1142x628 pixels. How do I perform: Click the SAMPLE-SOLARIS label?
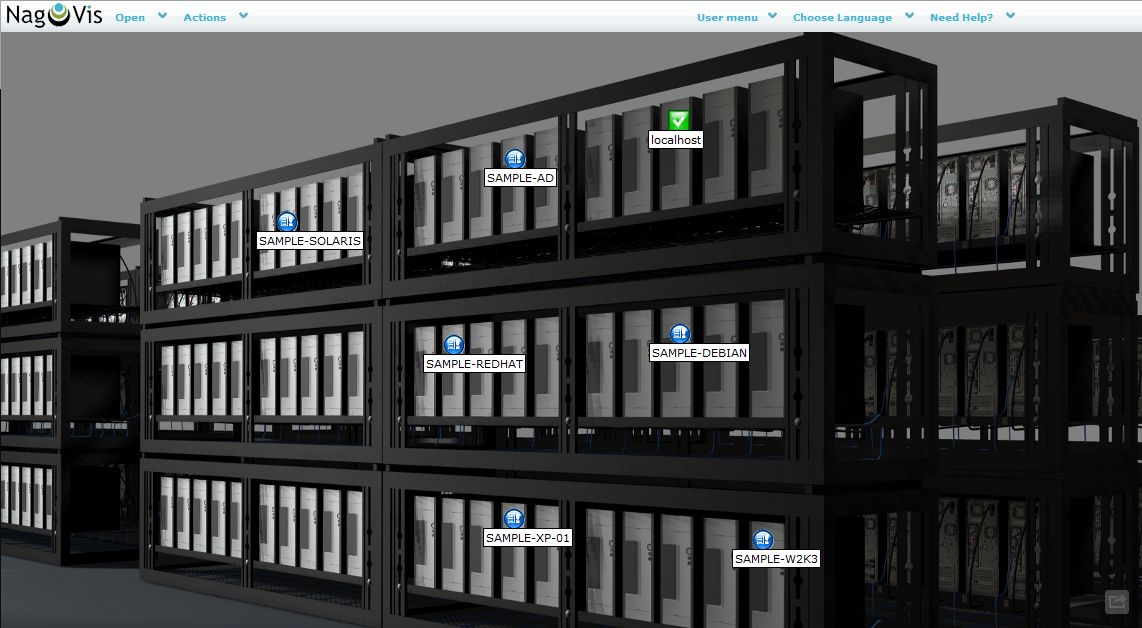click(310, 240)
